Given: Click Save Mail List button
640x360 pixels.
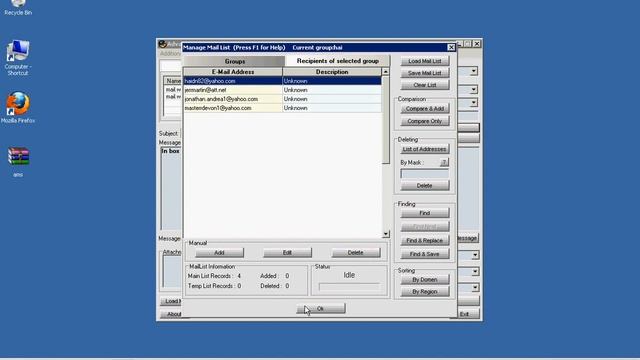Looking at the screenshot, I should coord(424,73).
